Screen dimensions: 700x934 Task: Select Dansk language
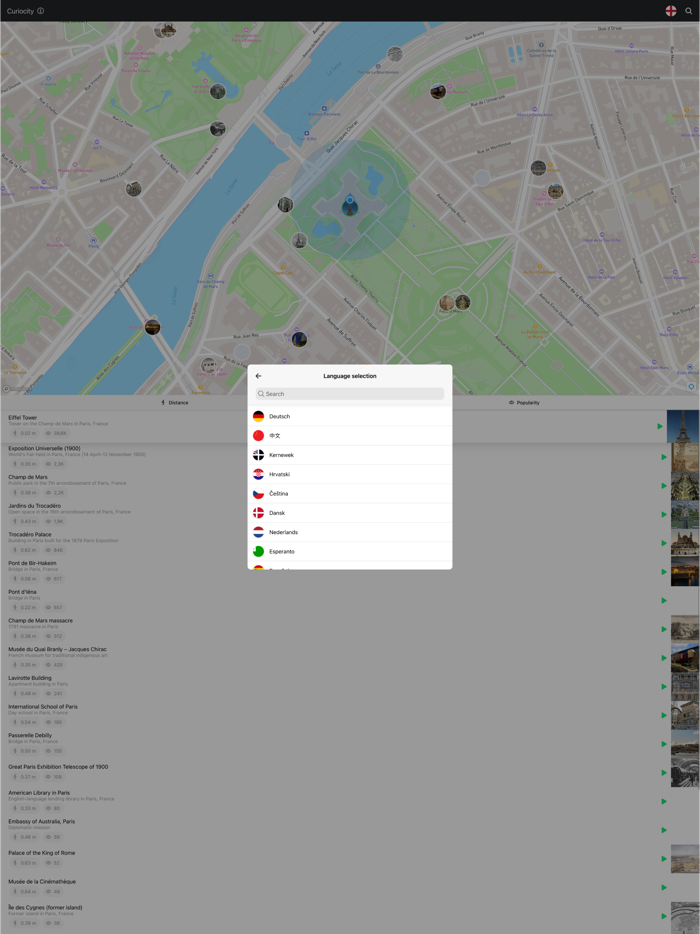pyautogui.click(x=350, y=513)
